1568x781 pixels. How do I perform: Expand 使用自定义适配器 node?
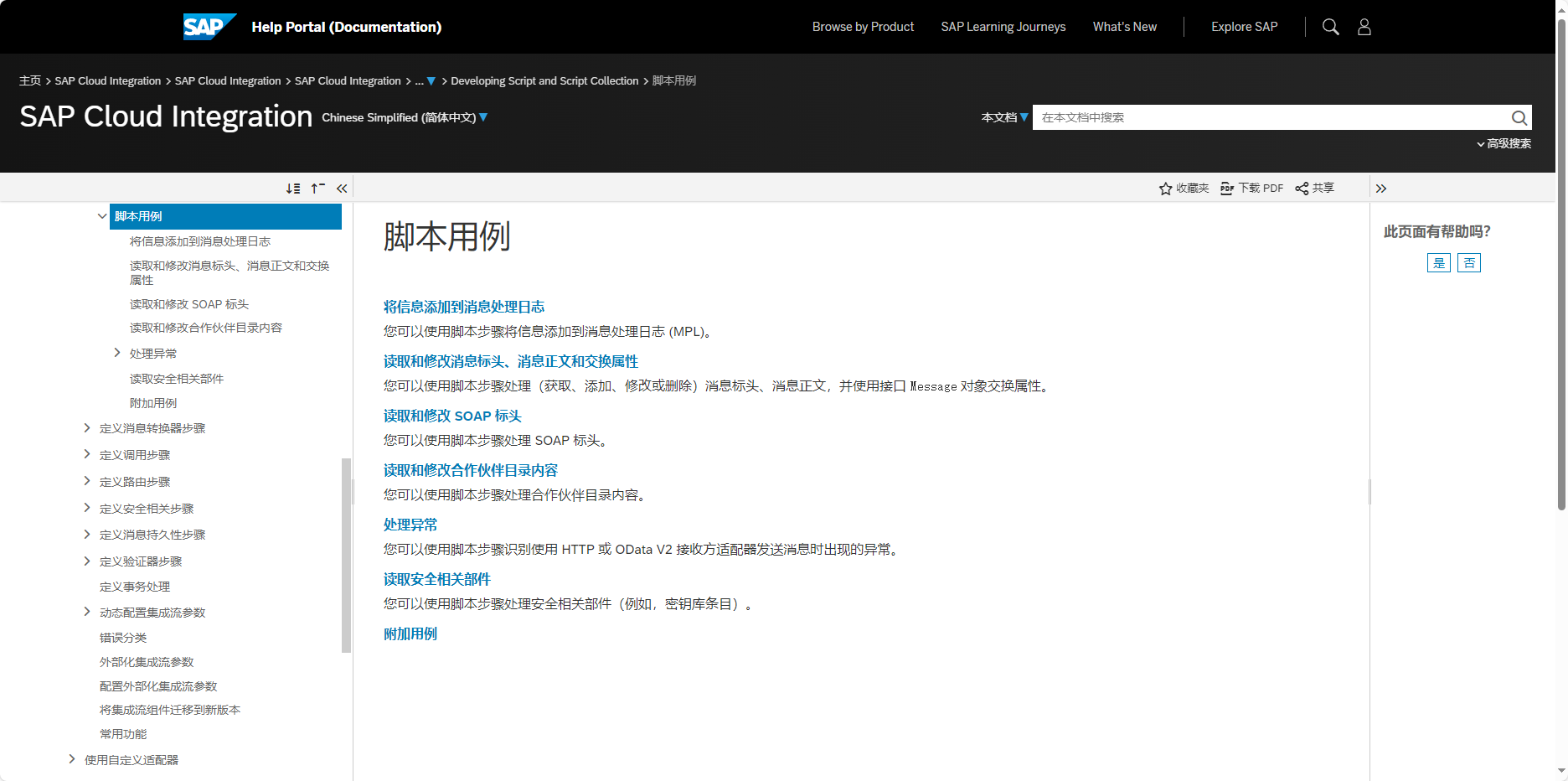pyautogui.click(x=72, y=759)
